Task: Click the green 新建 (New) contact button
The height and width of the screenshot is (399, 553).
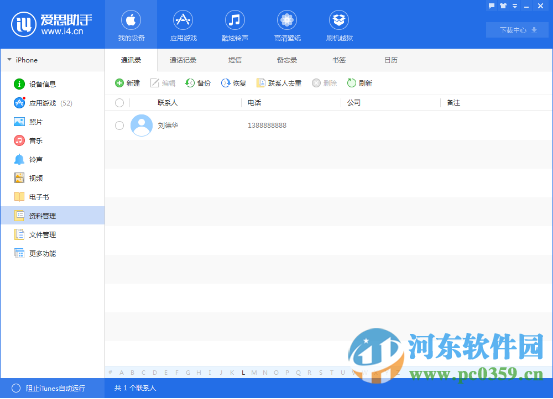Action: point(127,83)
